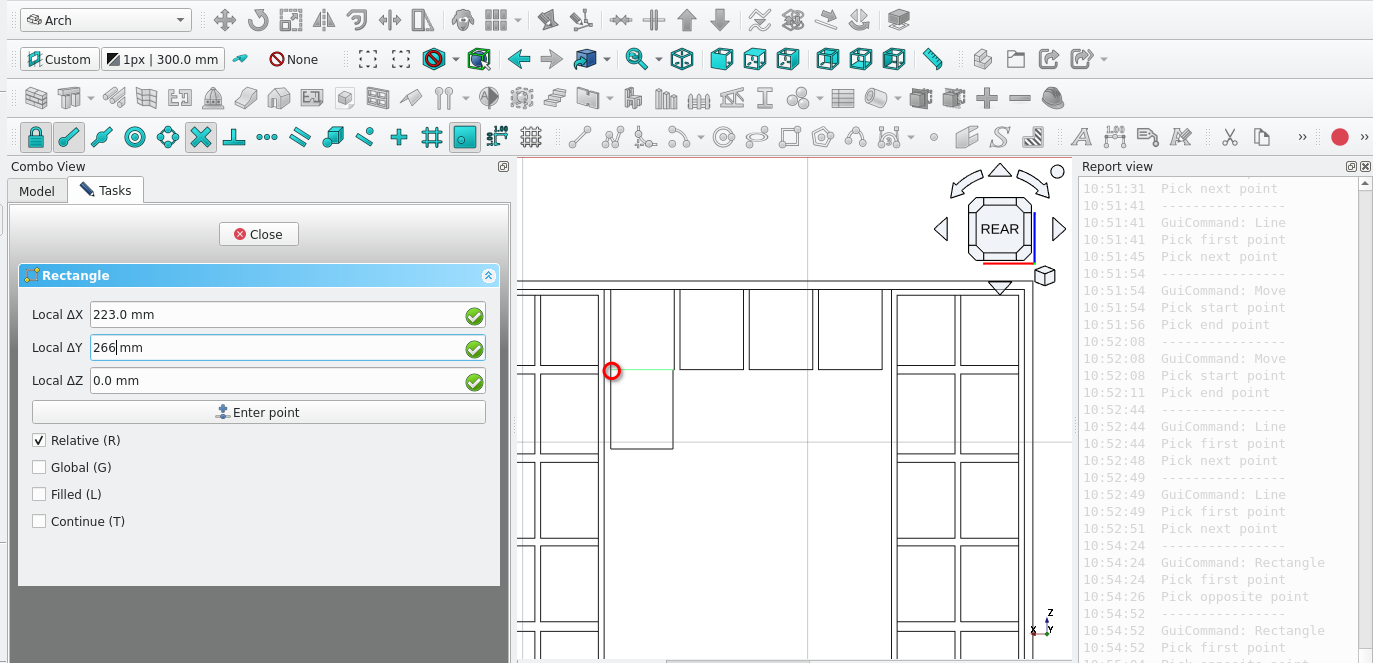Switch to the Model tab
The width and height of the screenshot is (1373, 663).
37,190
